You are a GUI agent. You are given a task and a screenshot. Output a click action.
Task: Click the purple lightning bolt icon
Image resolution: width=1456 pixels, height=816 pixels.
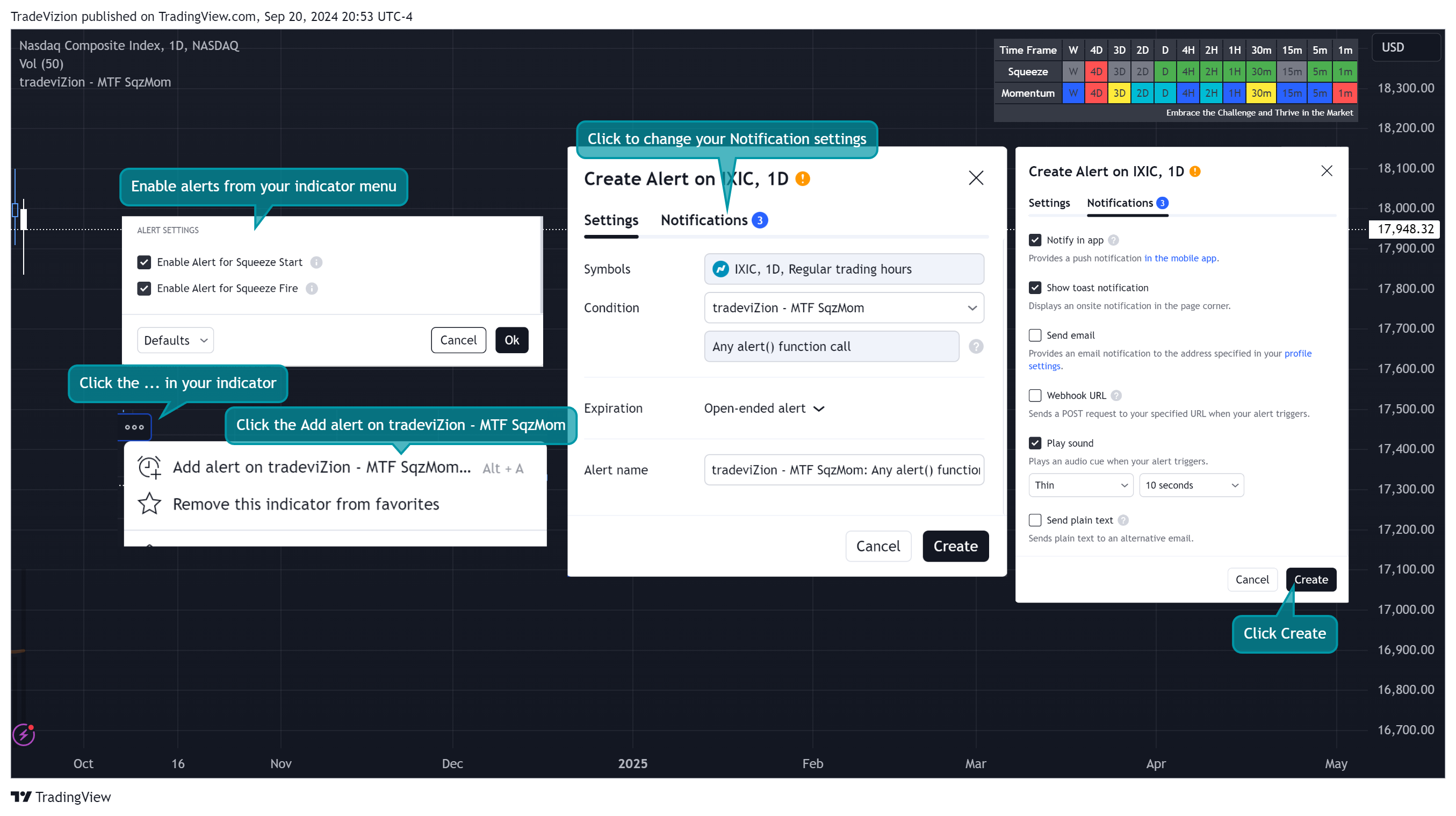[x=24, y=735]
